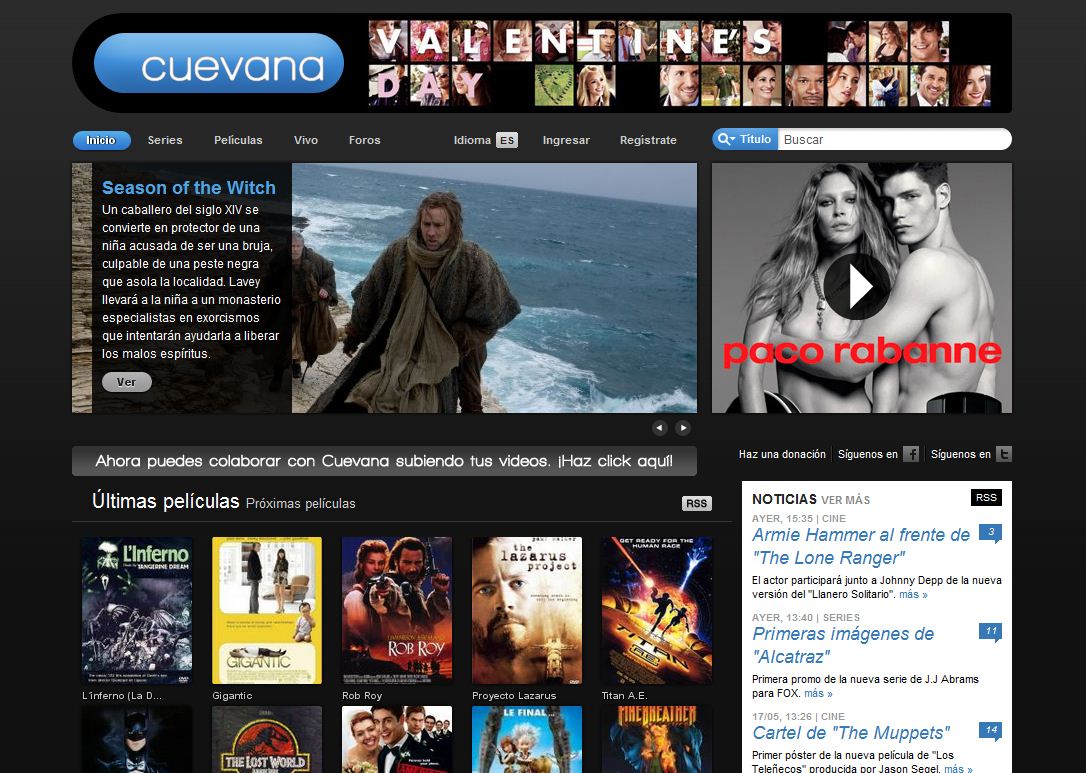Image resolution: width=1086 pixels, height=773 pixels.
Task: Focus the Buscar search field
Action: tap(893, 139)
